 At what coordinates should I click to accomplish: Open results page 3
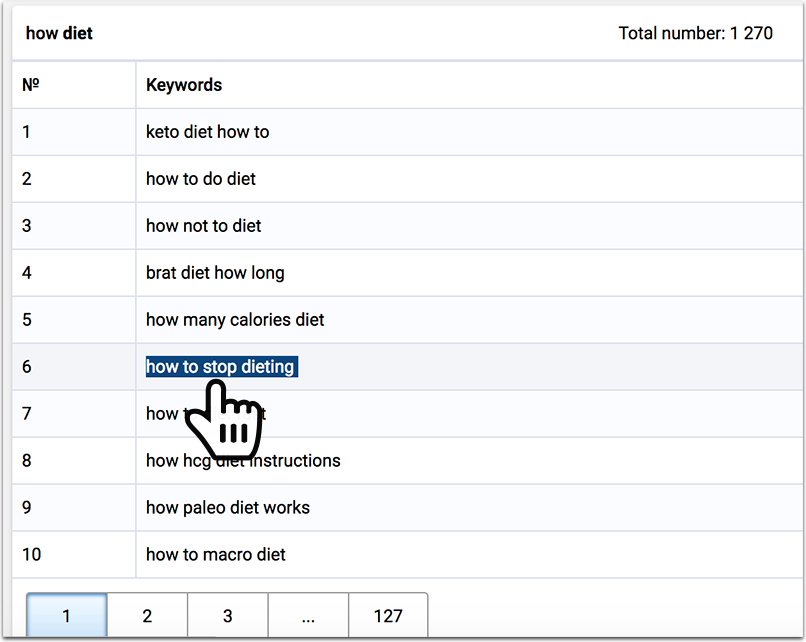(228, 615)
